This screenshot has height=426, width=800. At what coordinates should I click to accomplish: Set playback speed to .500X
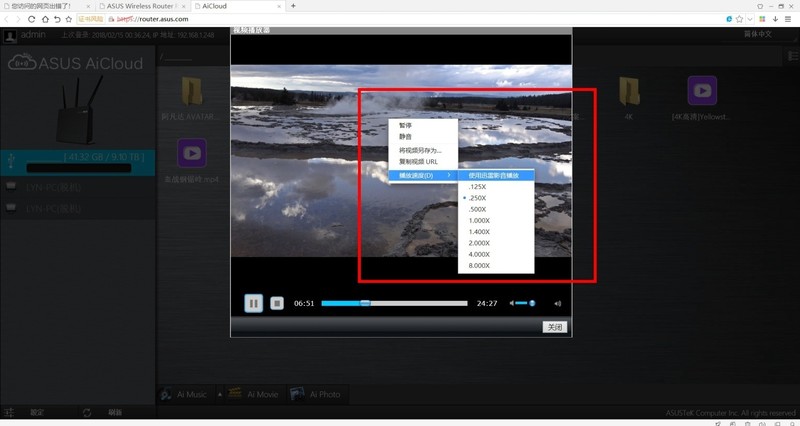496,209
